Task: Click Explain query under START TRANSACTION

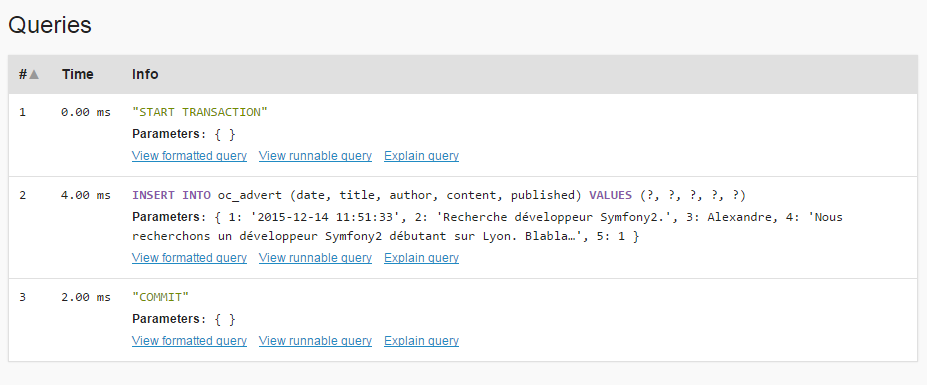Action: click(x=422, y=156)
